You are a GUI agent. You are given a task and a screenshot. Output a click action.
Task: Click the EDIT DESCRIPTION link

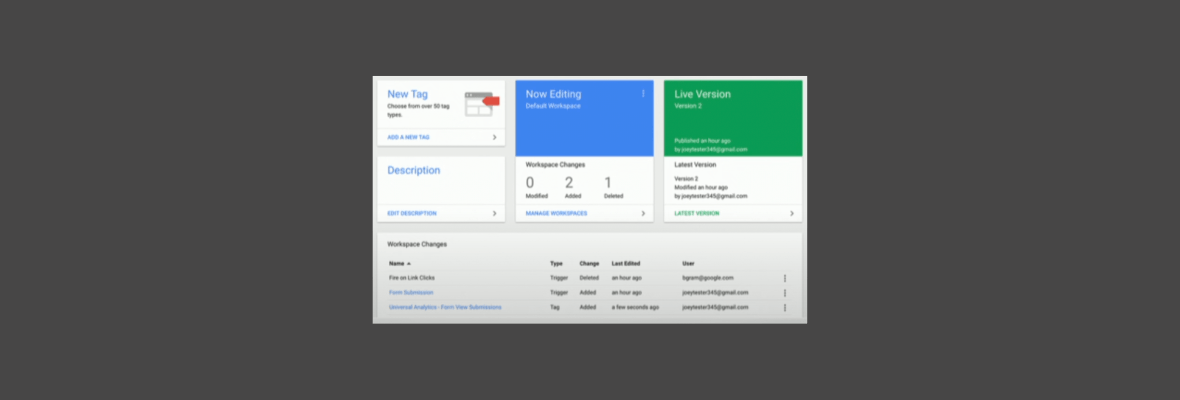pyautogui.click(x=411, y=213)
